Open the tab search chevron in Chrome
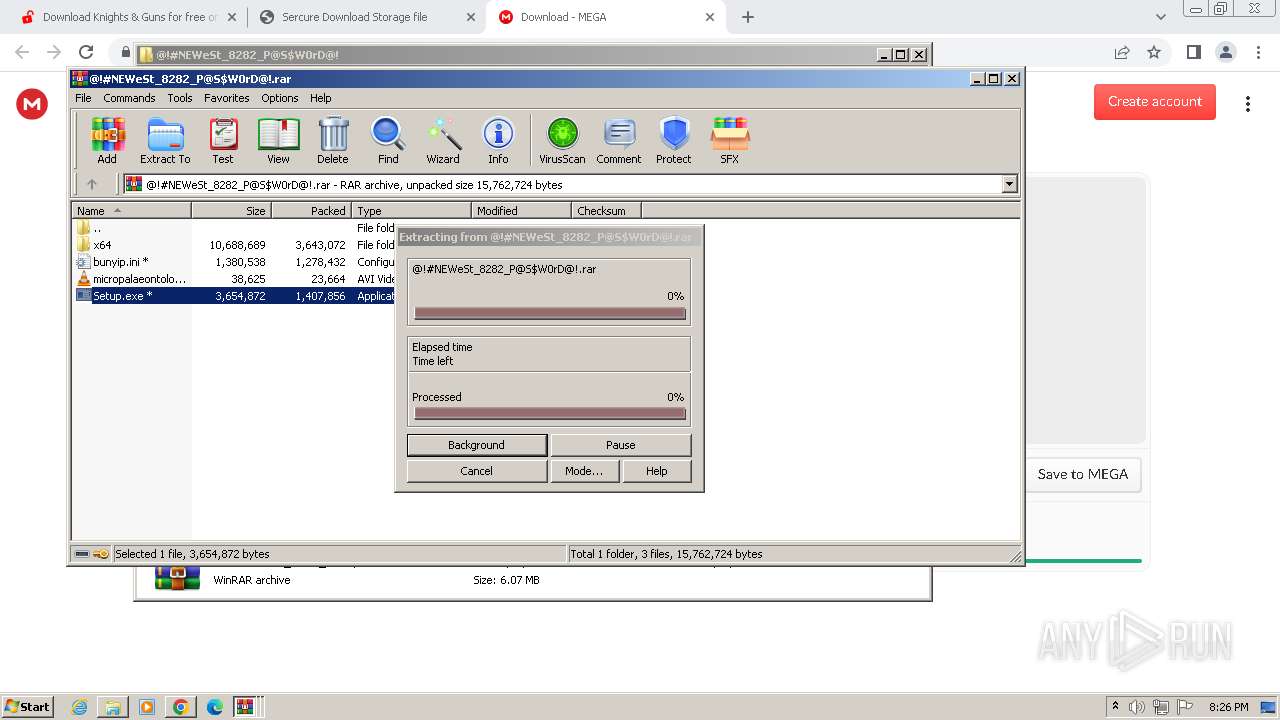This screenshot has height=720, width=1280. click(1161, 17)
